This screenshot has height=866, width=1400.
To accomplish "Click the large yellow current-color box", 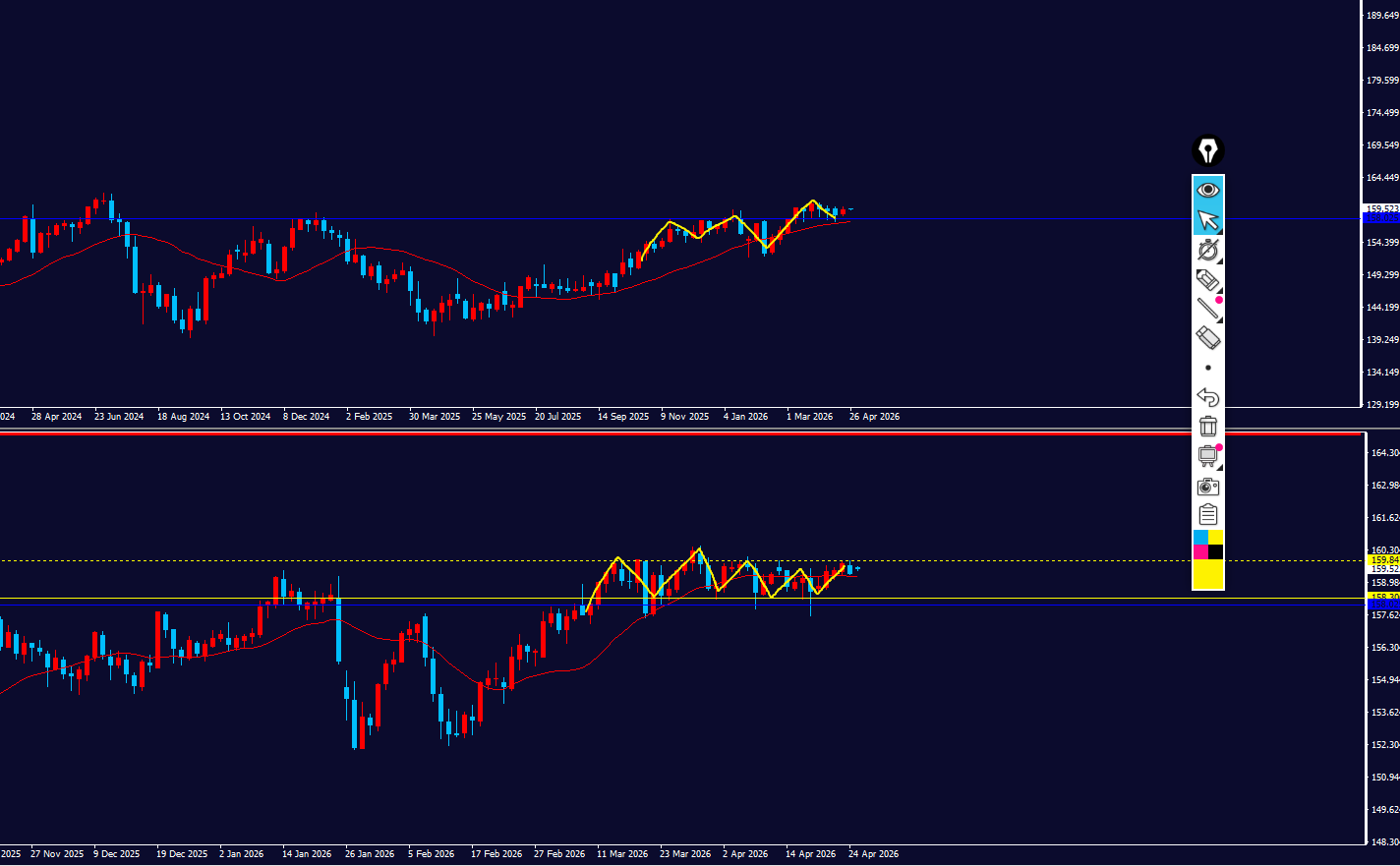I will [1207, 574].
